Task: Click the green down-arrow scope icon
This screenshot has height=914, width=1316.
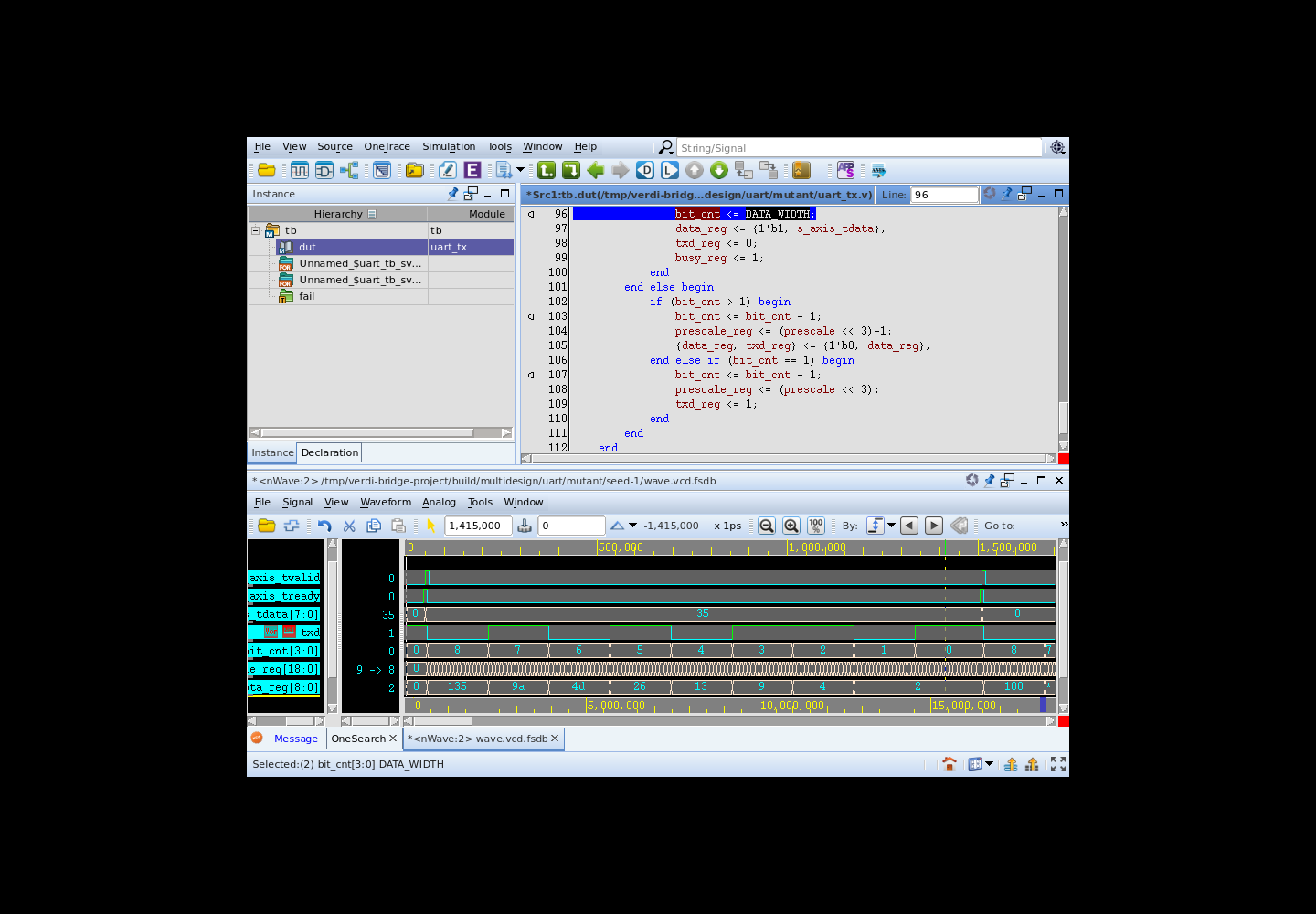Action: tap(719, 170)
